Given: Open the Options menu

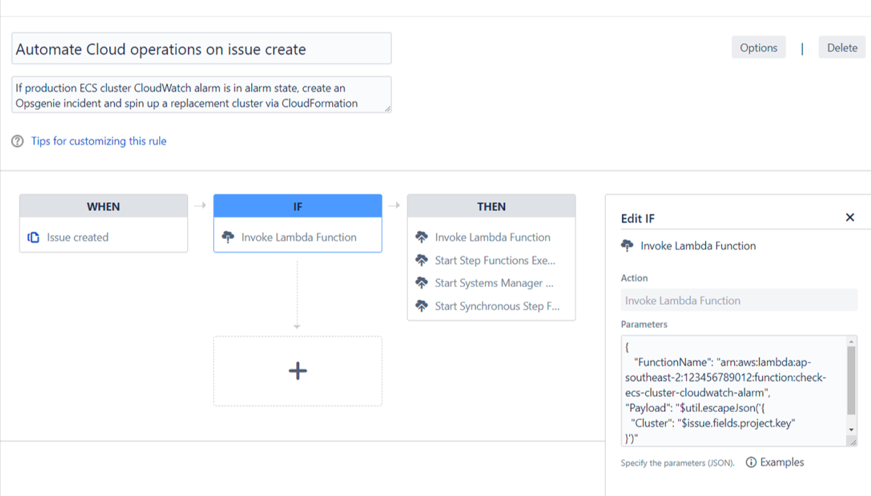Looking at the screenshot, I should pyautogui.click(x=758, y=48).
